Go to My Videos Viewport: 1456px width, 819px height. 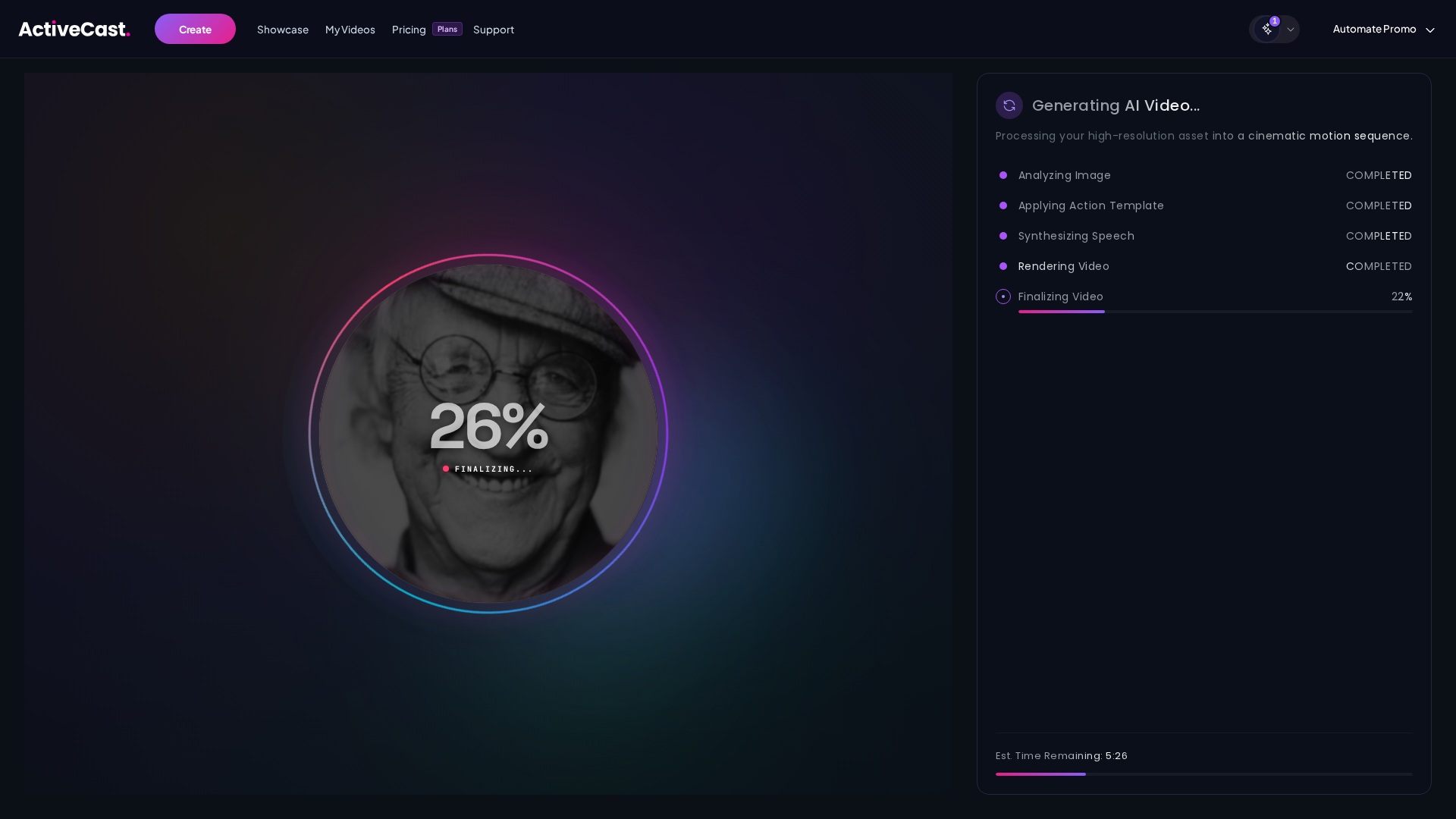pos(350,30)
